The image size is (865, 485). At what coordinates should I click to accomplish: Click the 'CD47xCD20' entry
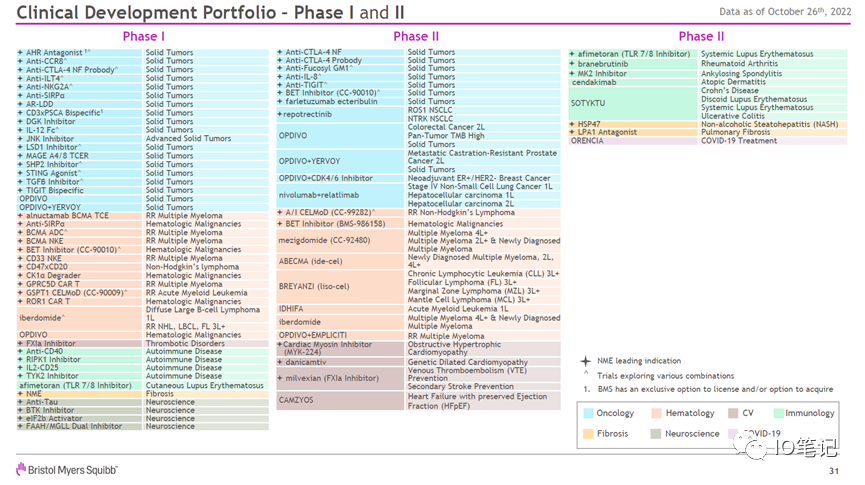click(x=47, y=267)
